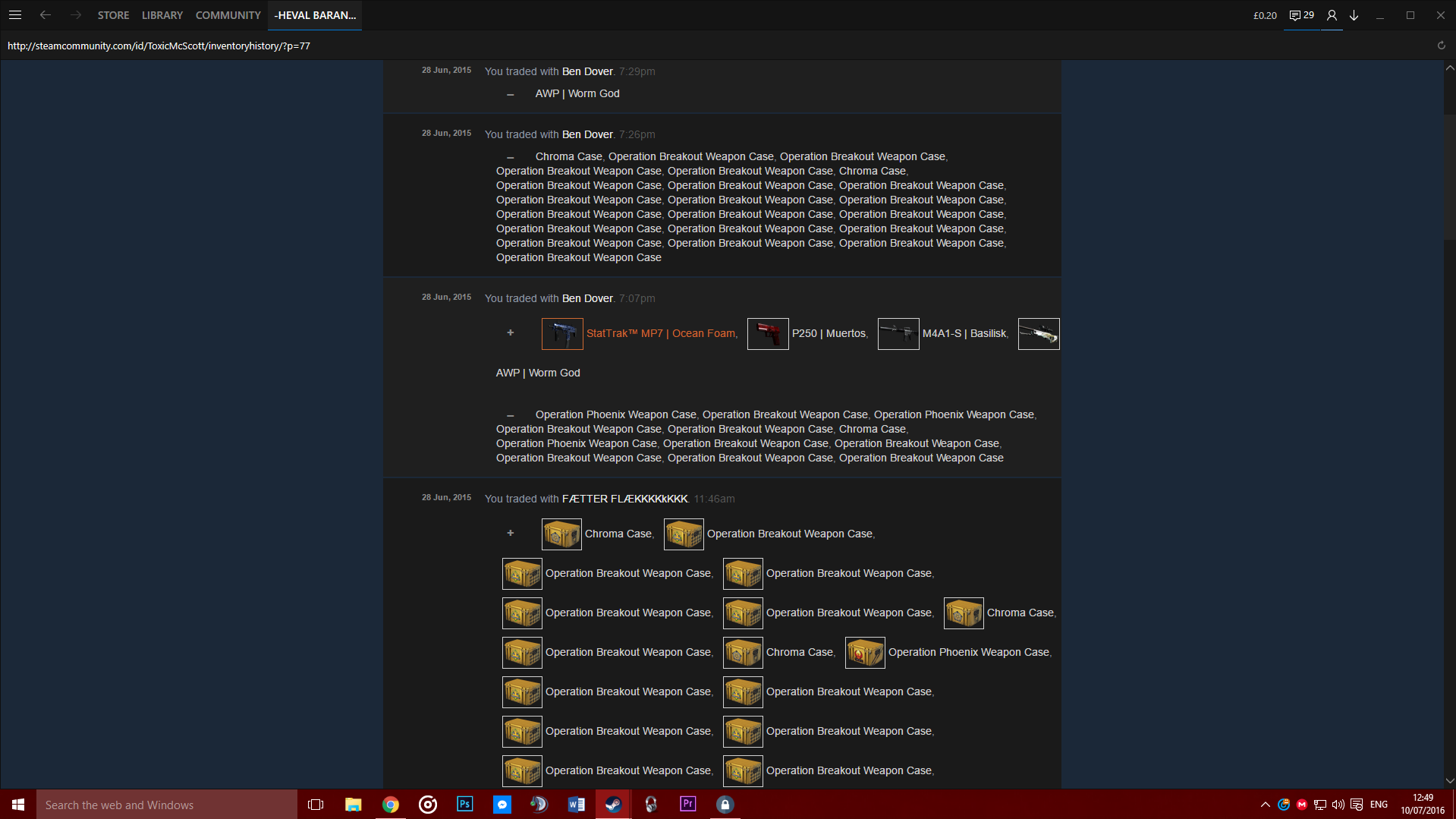The height and width of the screenshot is (819, 1456).
Task: Open the friends profile icon
Action: tap(1332, 15)
